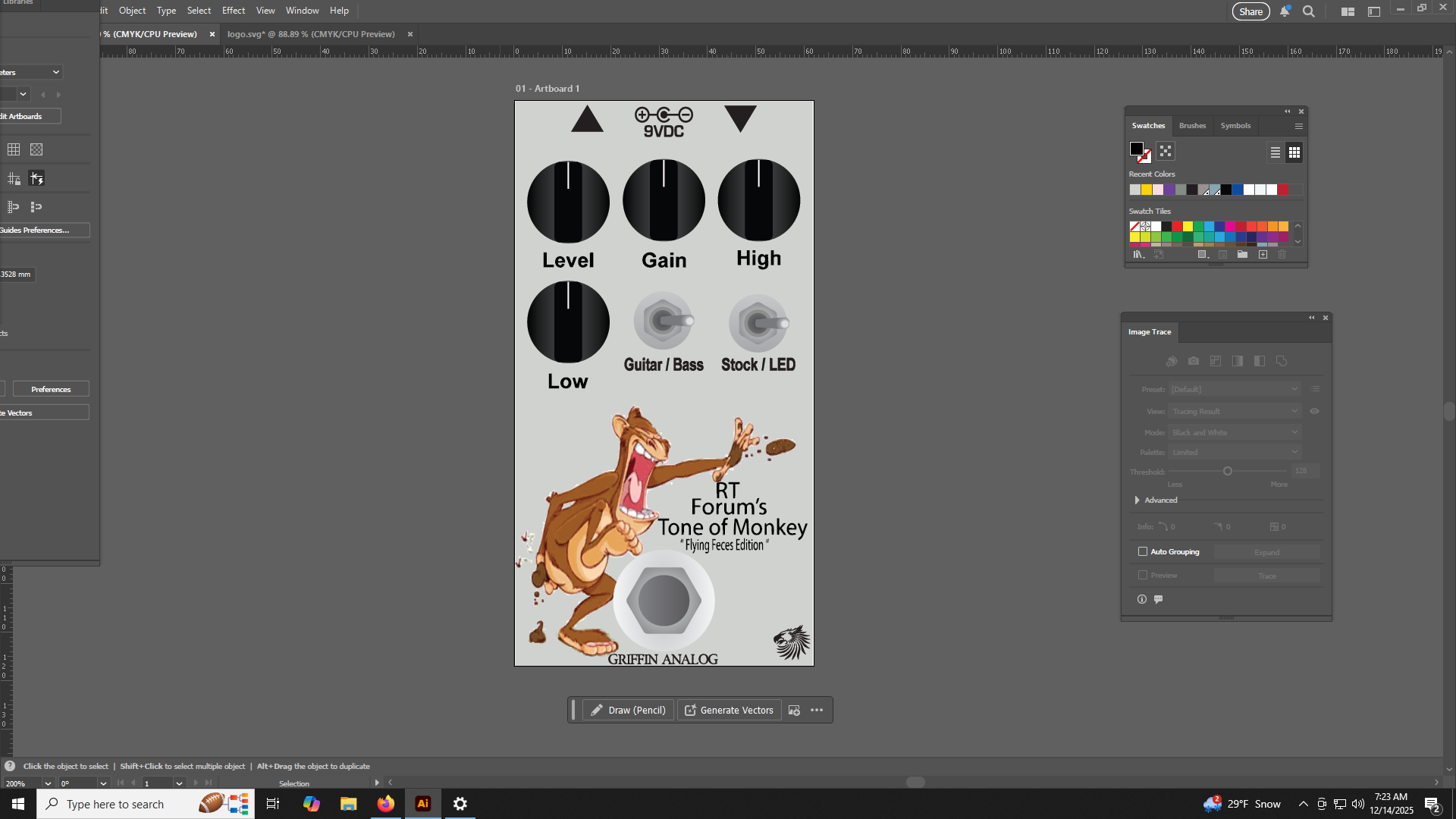Image resolution: width=1456 pixels, height=819 pixels.
Task: Open the three-dots more options on taskbar
Action: coord(817,711)
